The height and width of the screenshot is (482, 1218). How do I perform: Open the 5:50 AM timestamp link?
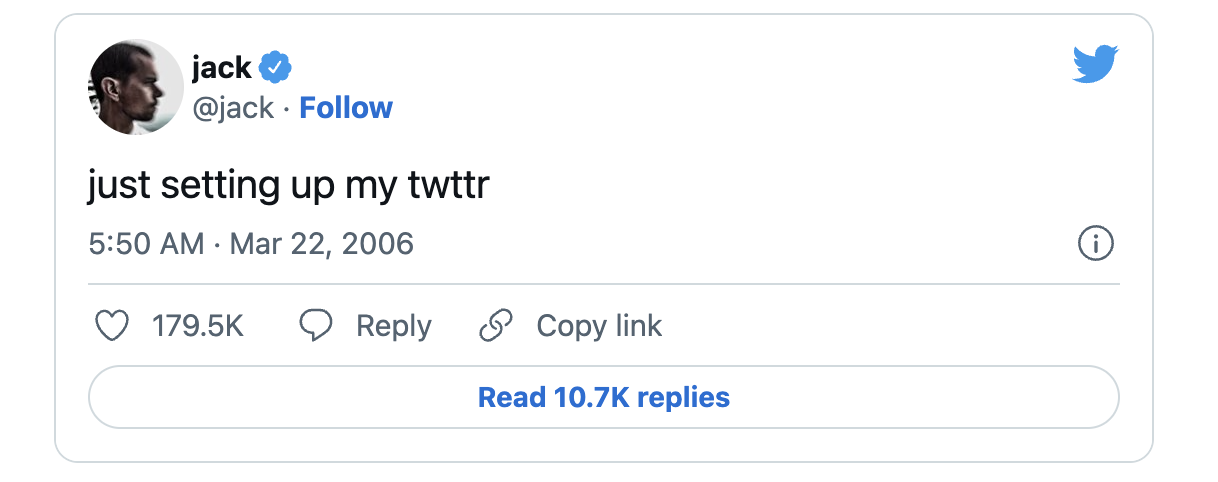(146, 244)
